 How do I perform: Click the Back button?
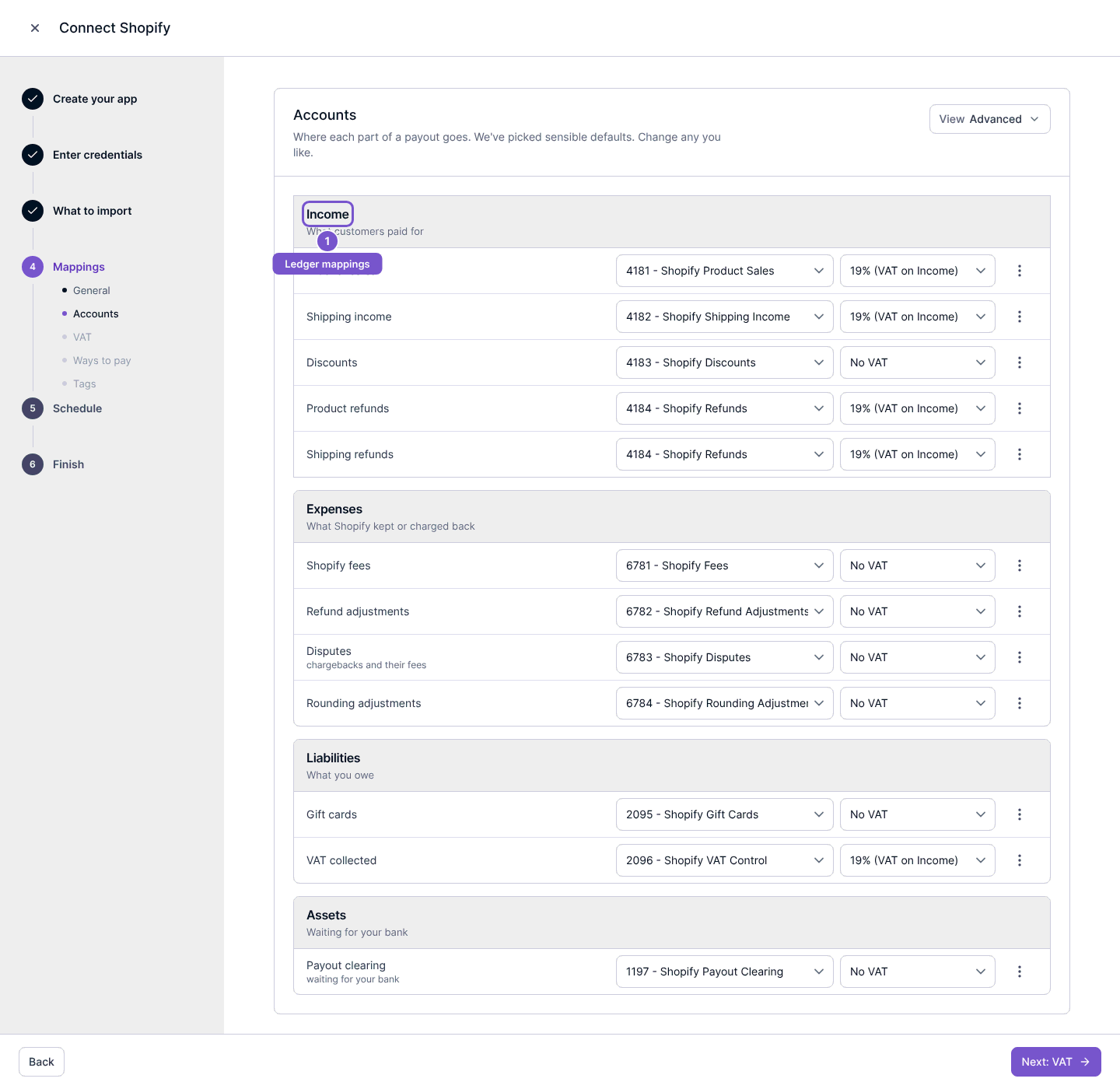click(x=41, y=1062)
